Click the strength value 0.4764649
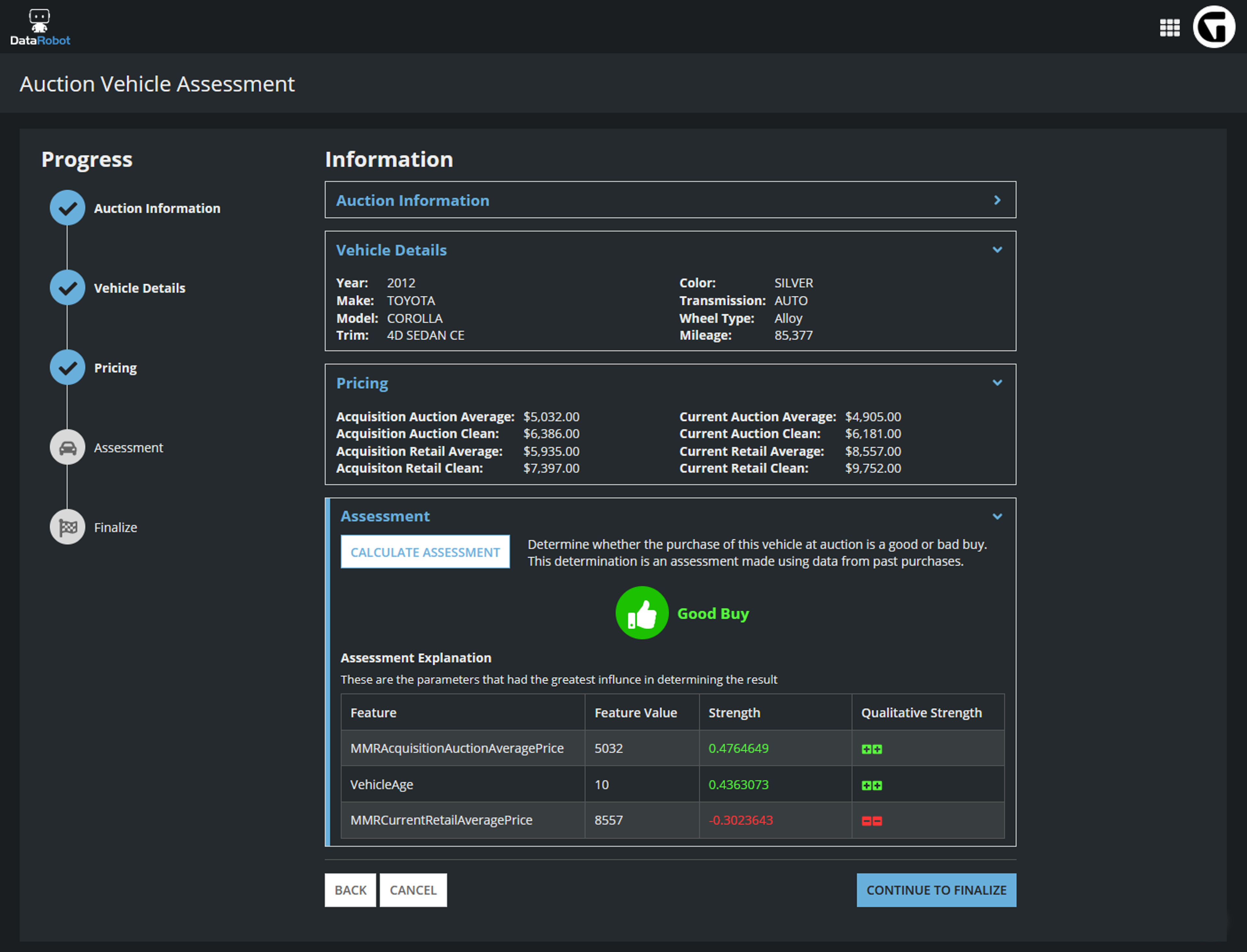 (738, 748)
